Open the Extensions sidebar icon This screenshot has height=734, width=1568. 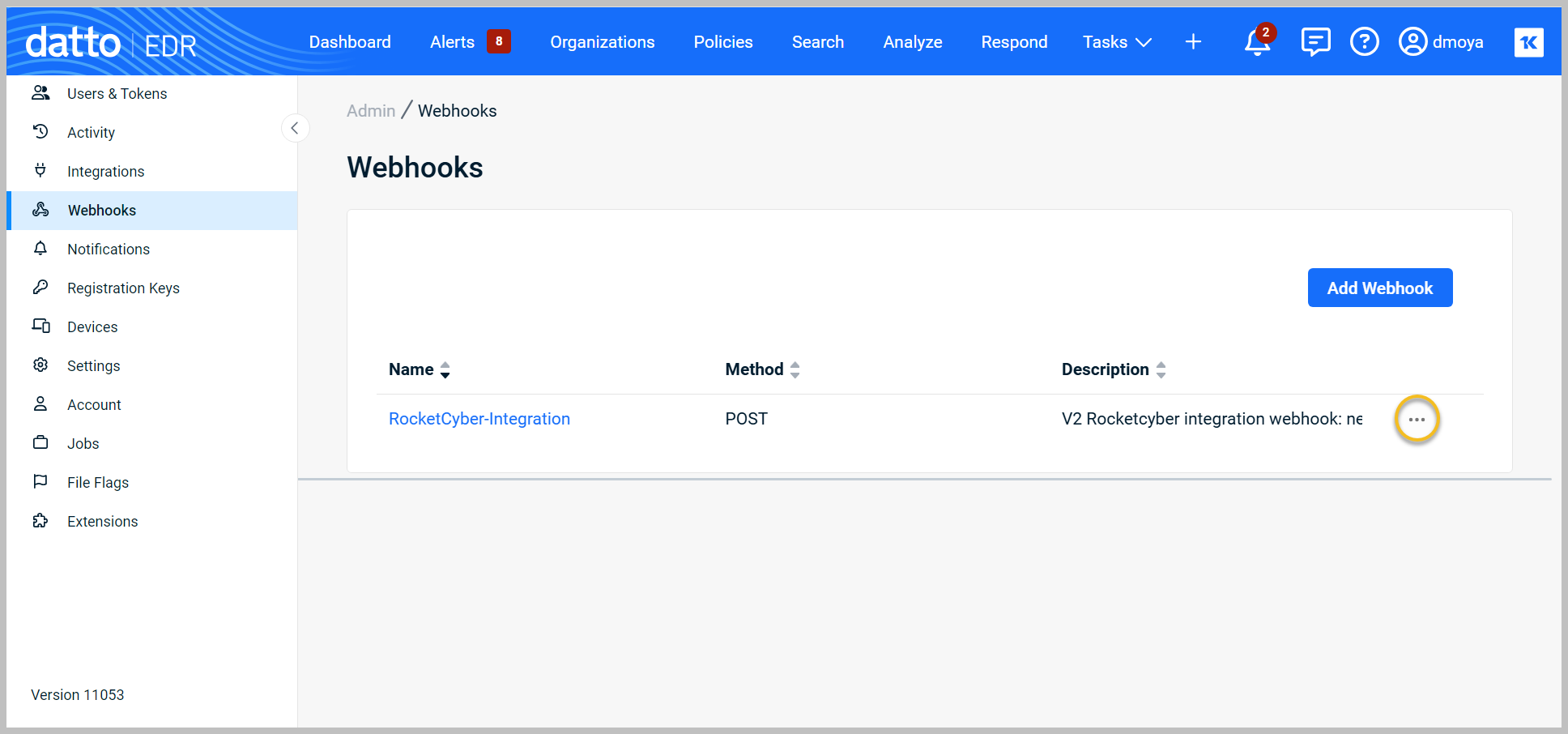pos(40,521)
